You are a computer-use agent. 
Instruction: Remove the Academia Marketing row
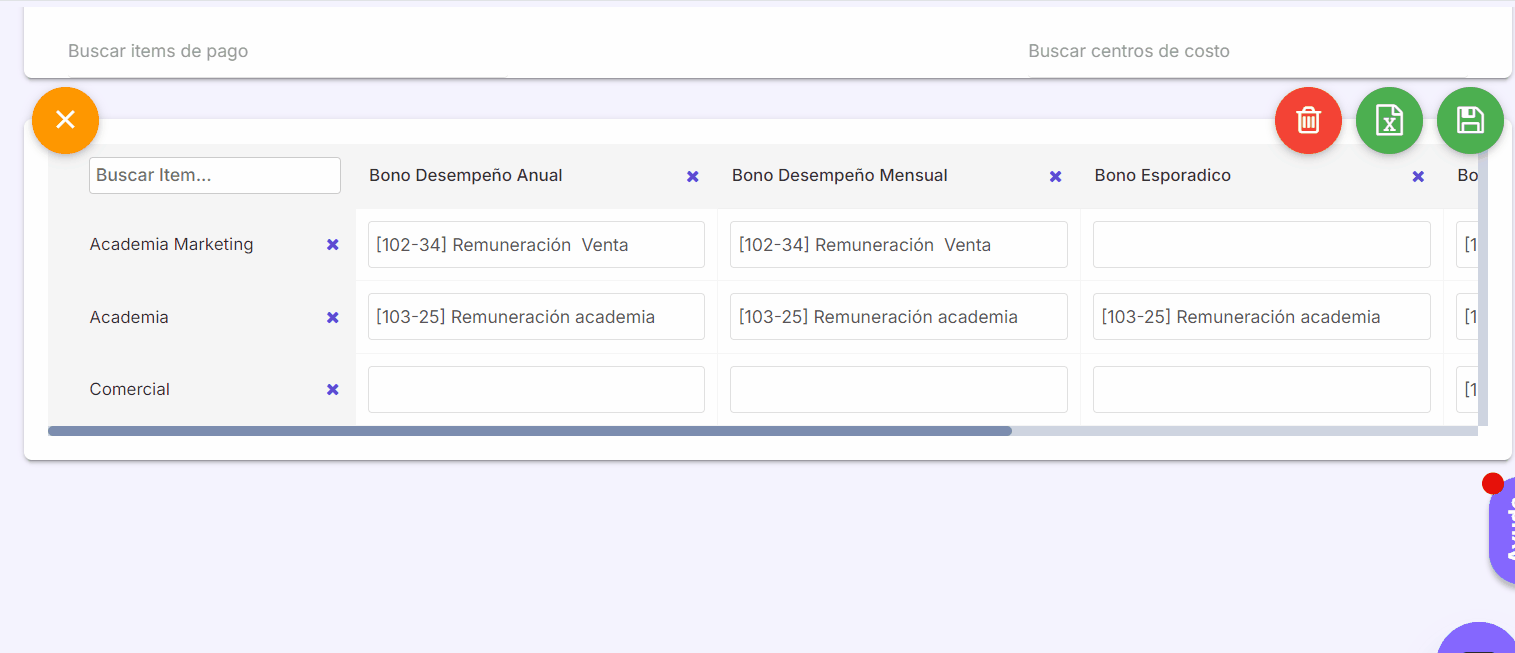333,245
